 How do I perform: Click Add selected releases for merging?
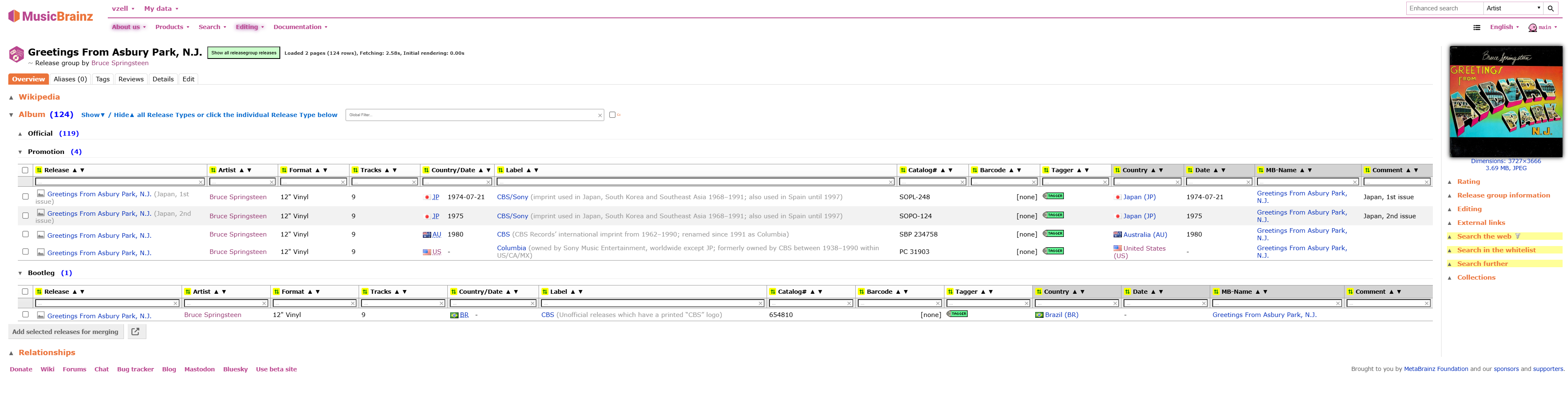pos(65,332)
